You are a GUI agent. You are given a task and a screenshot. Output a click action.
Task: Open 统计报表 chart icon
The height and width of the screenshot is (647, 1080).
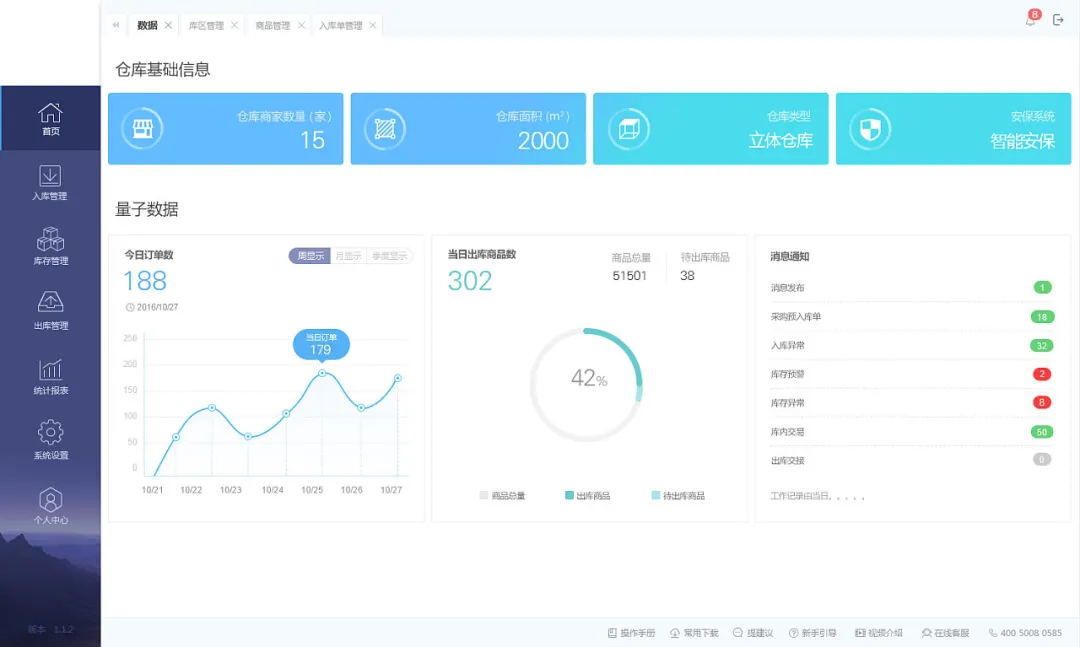pos(50,369)
